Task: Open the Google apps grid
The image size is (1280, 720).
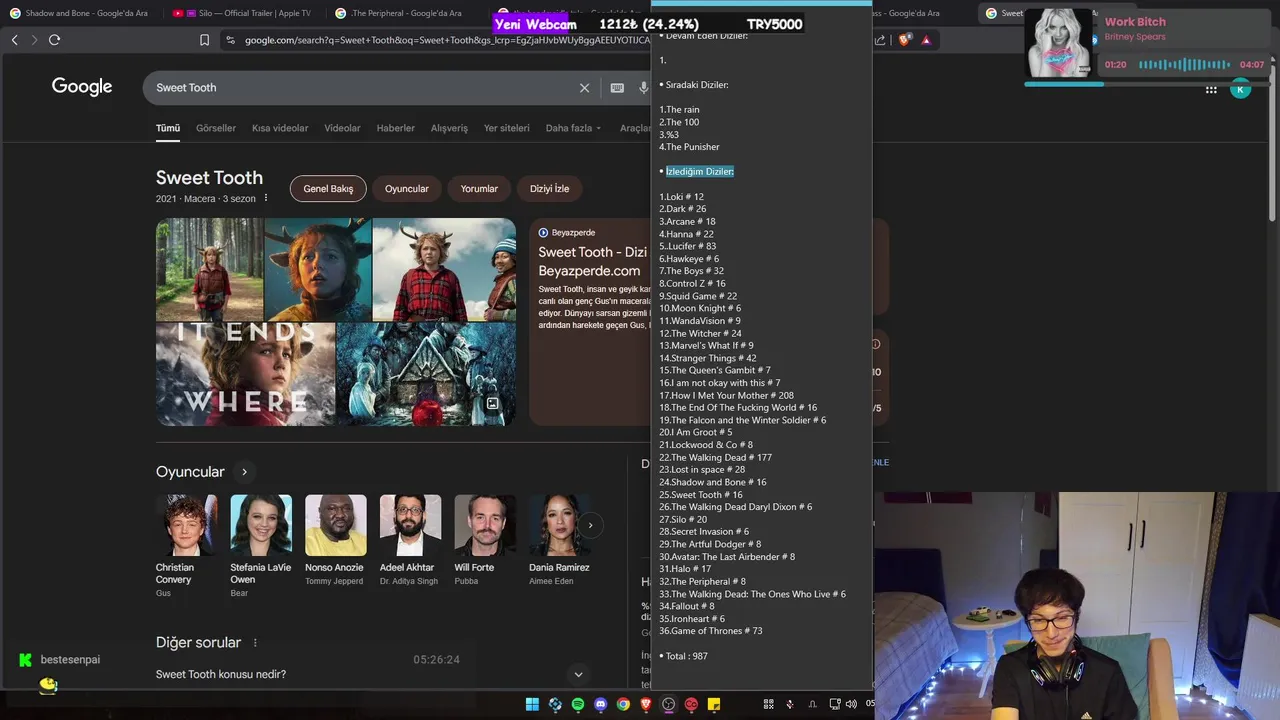Action: (x=1211, y=90)
